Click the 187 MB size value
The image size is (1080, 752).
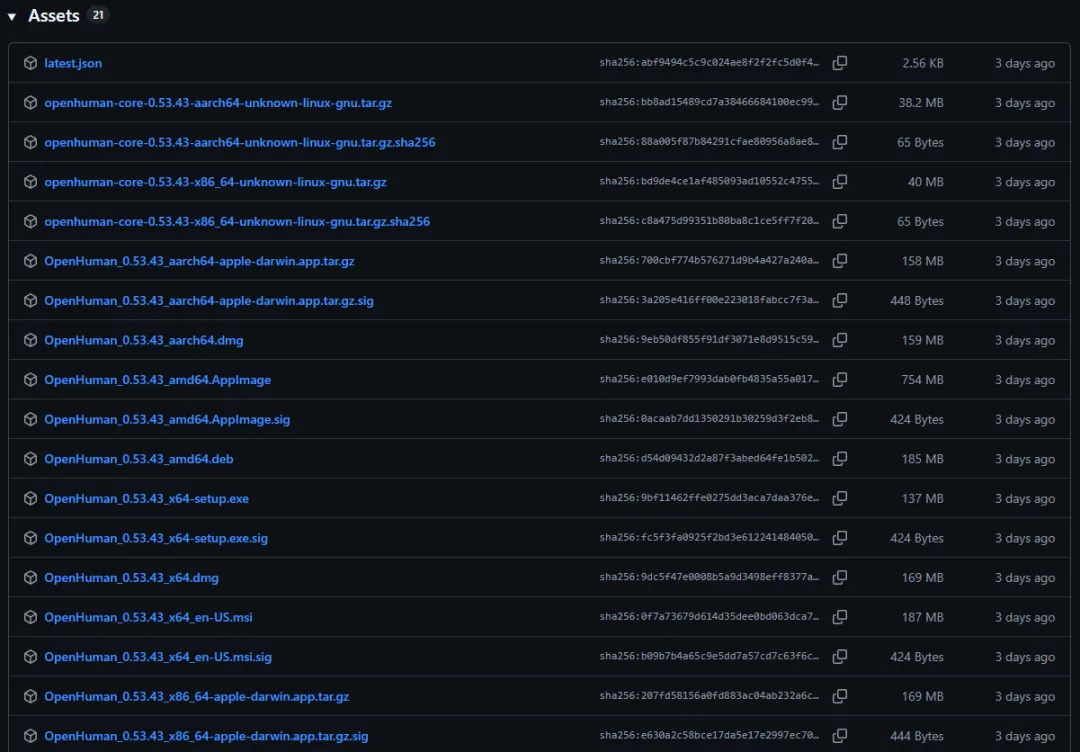(923, 618)
